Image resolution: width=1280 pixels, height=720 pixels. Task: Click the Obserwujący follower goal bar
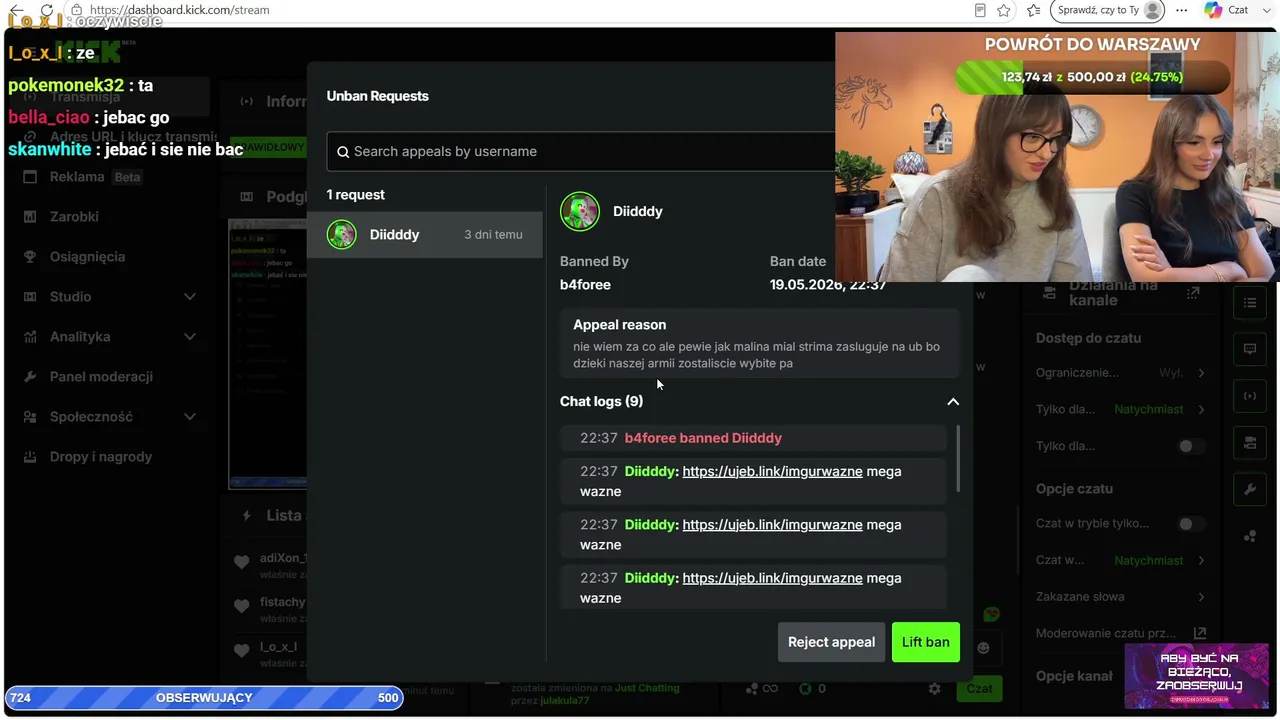[204, 698]
